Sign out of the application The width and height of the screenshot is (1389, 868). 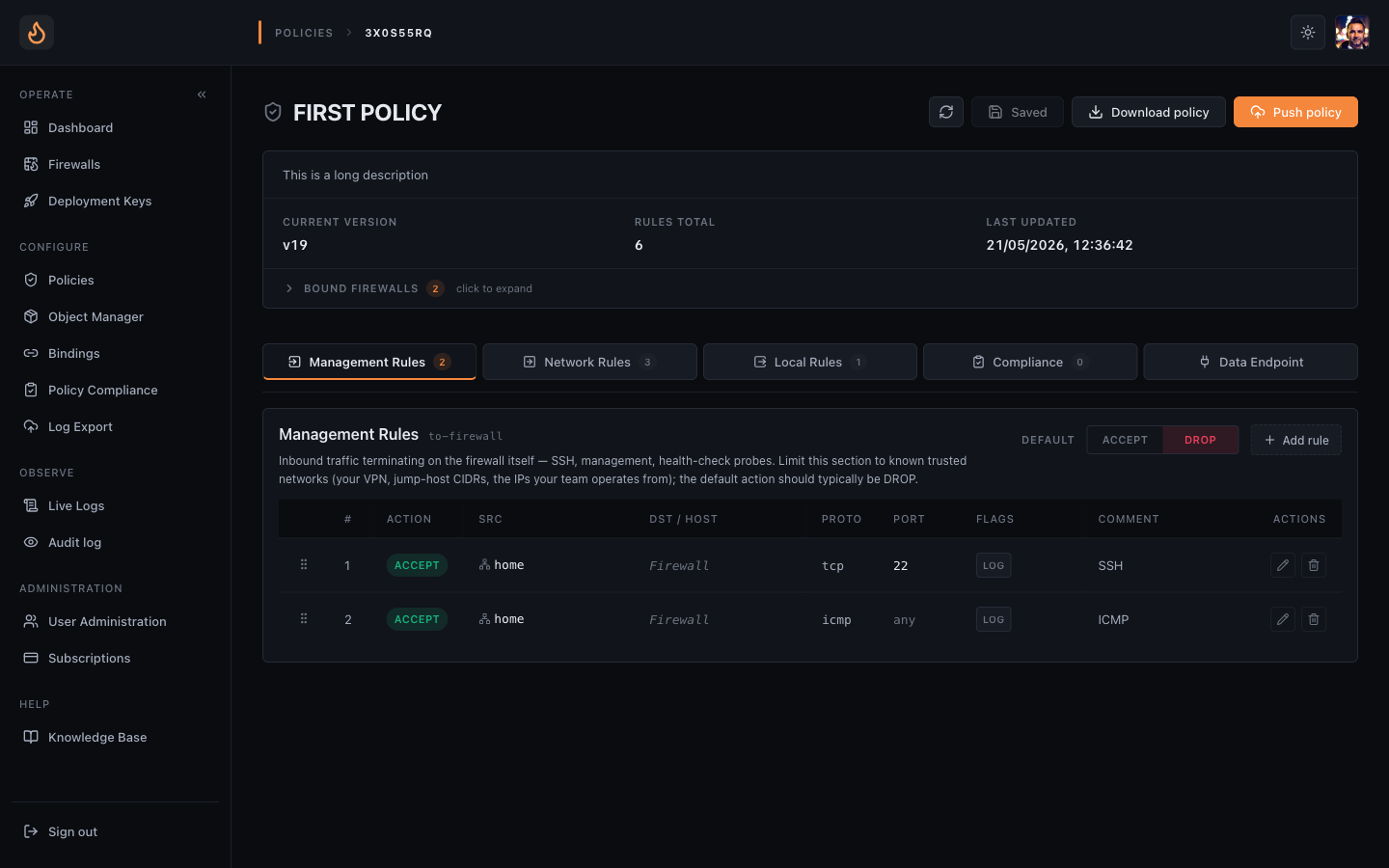[115, 831]
